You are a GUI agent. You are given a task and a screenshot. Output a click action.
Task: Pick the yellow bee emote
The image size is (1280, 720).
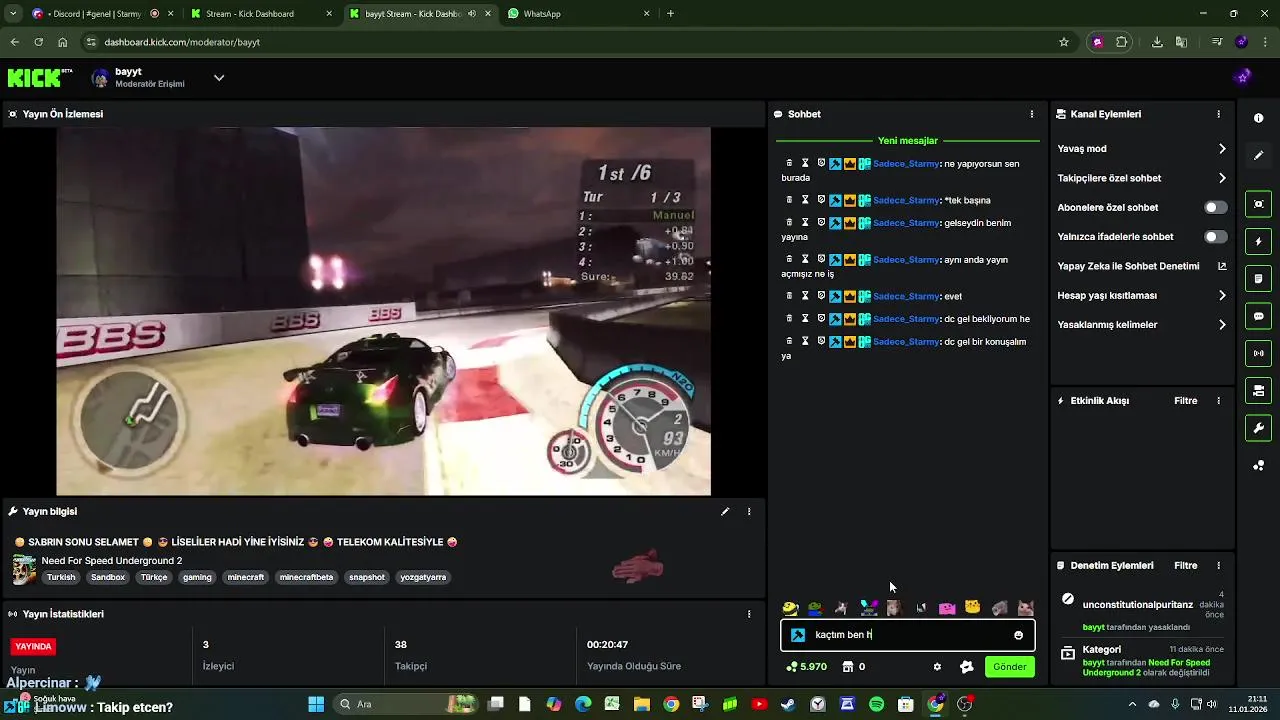pos(790,608)
